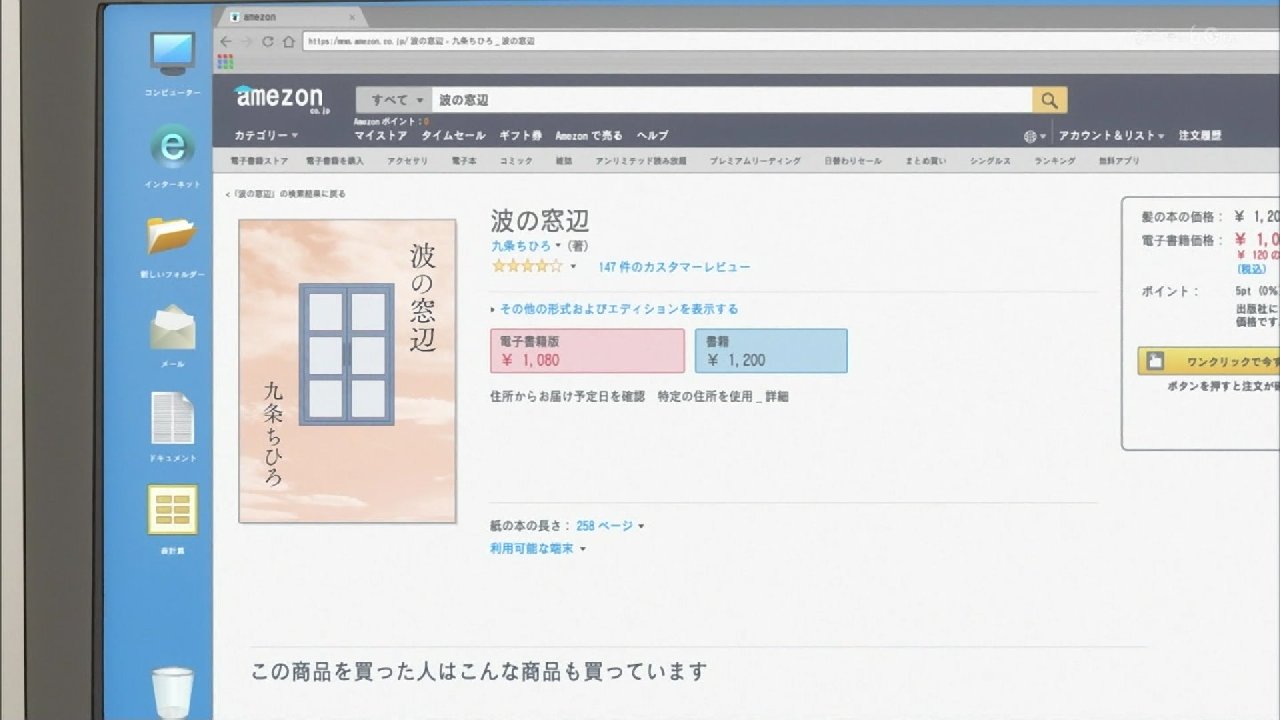Click the browser address bar

pos(790,41)
